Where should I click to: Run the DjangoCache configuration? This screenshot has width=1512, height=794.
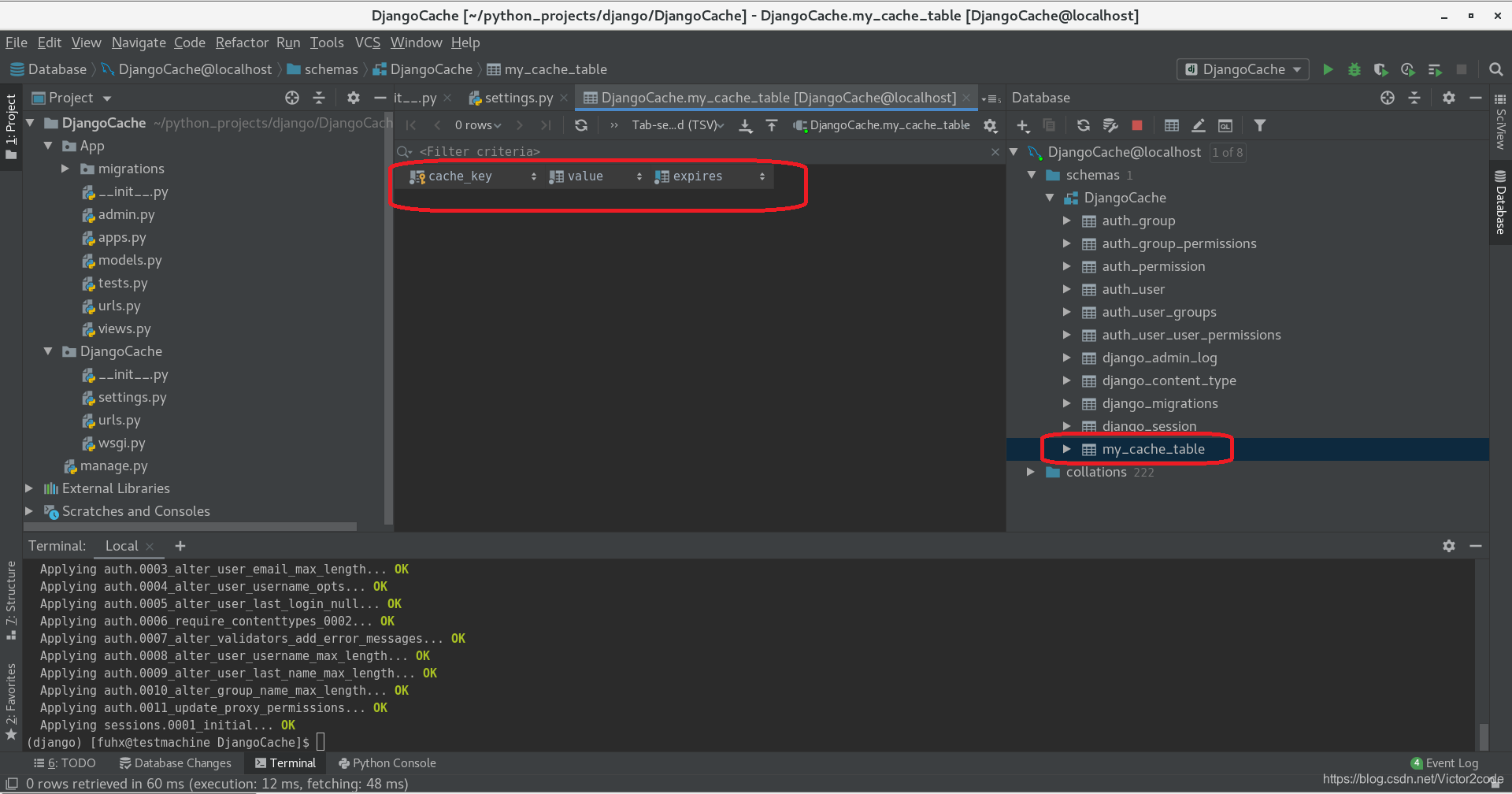point(1328,69)
